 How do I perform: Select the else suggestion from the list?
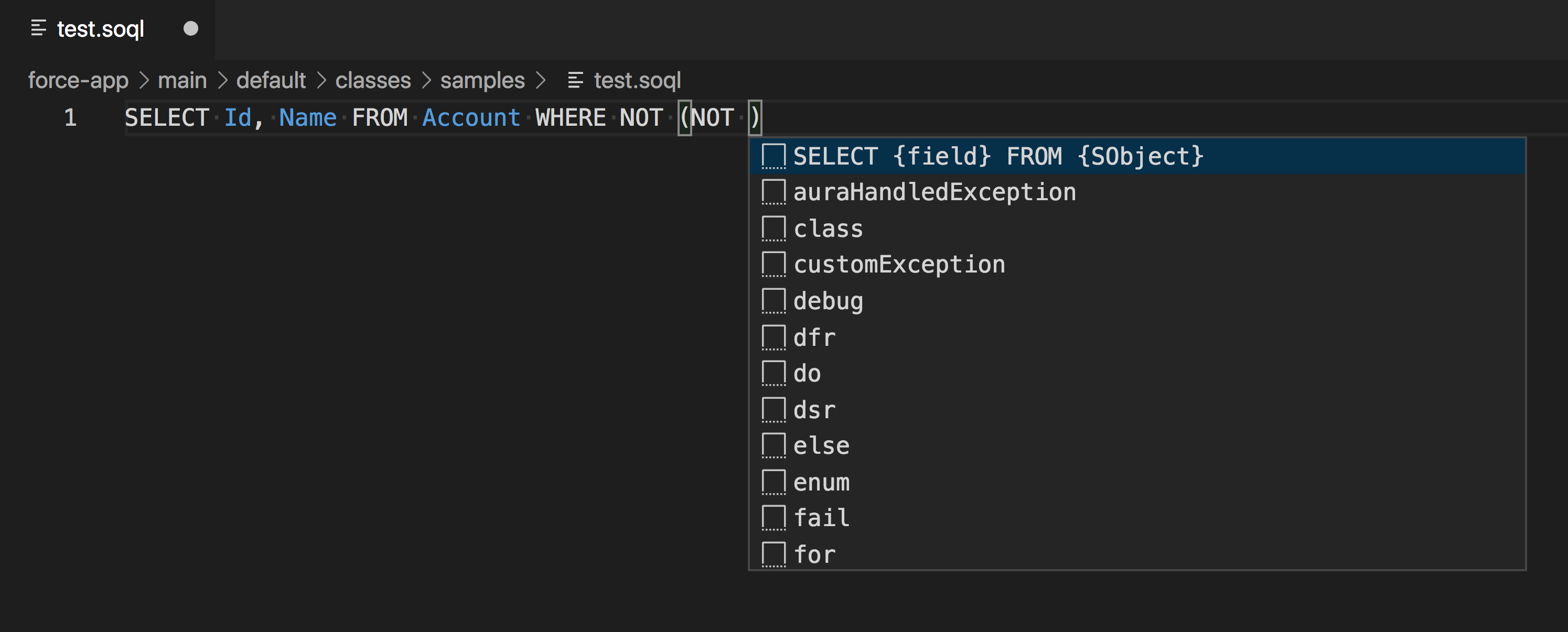821,444
